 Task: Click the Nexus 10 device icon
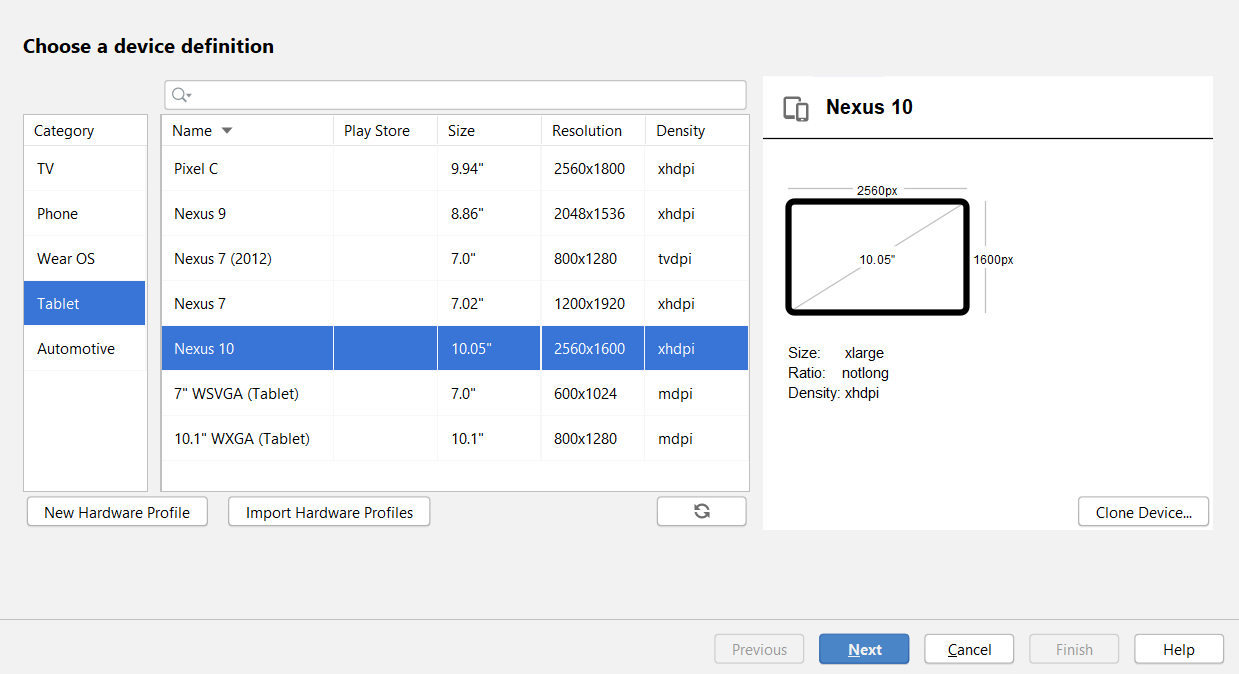point(796,109)
